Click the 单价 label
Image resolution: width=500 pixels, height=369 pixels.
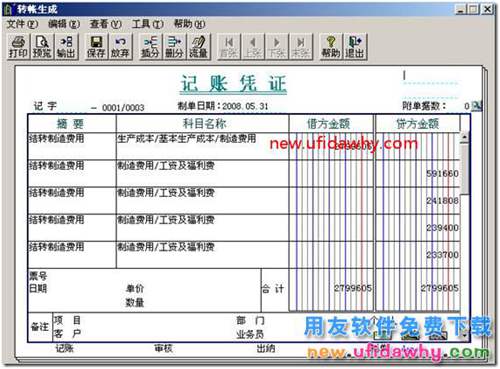135,288
